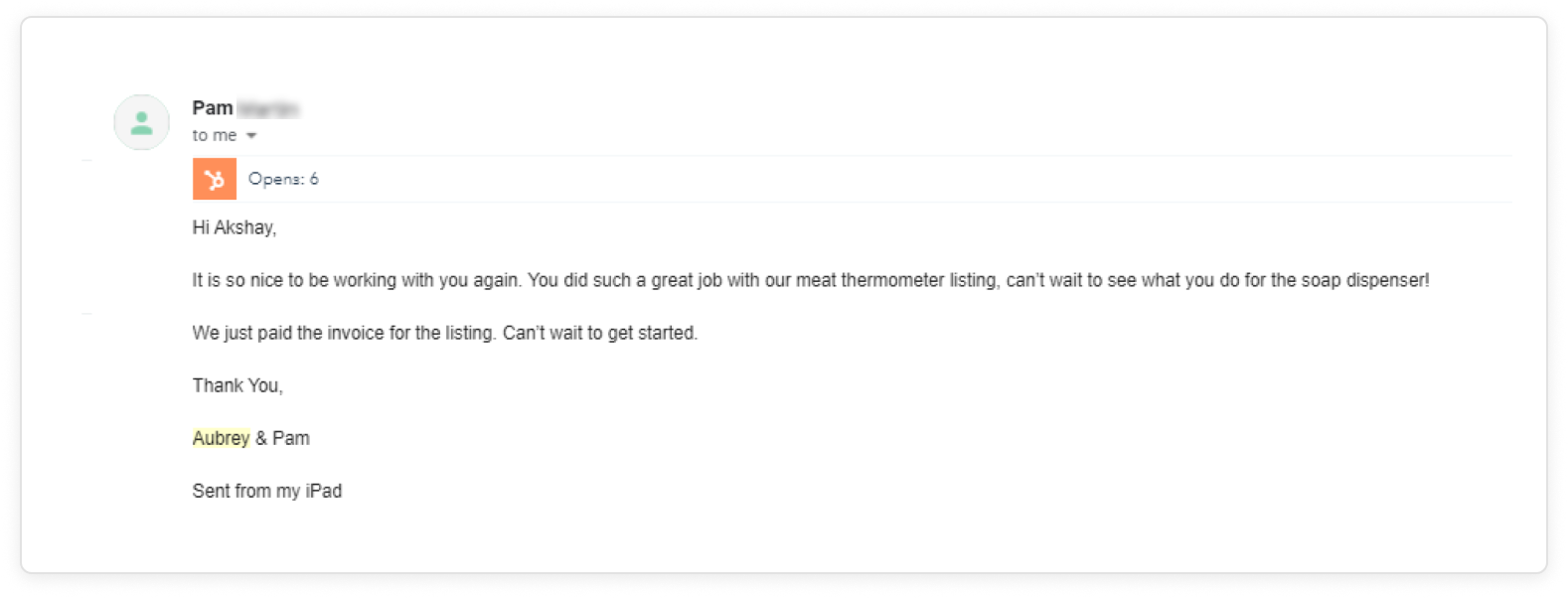Click the 'Thank You,' closing line
Screen dimensions: 1568x598
(x=237, y=385)
